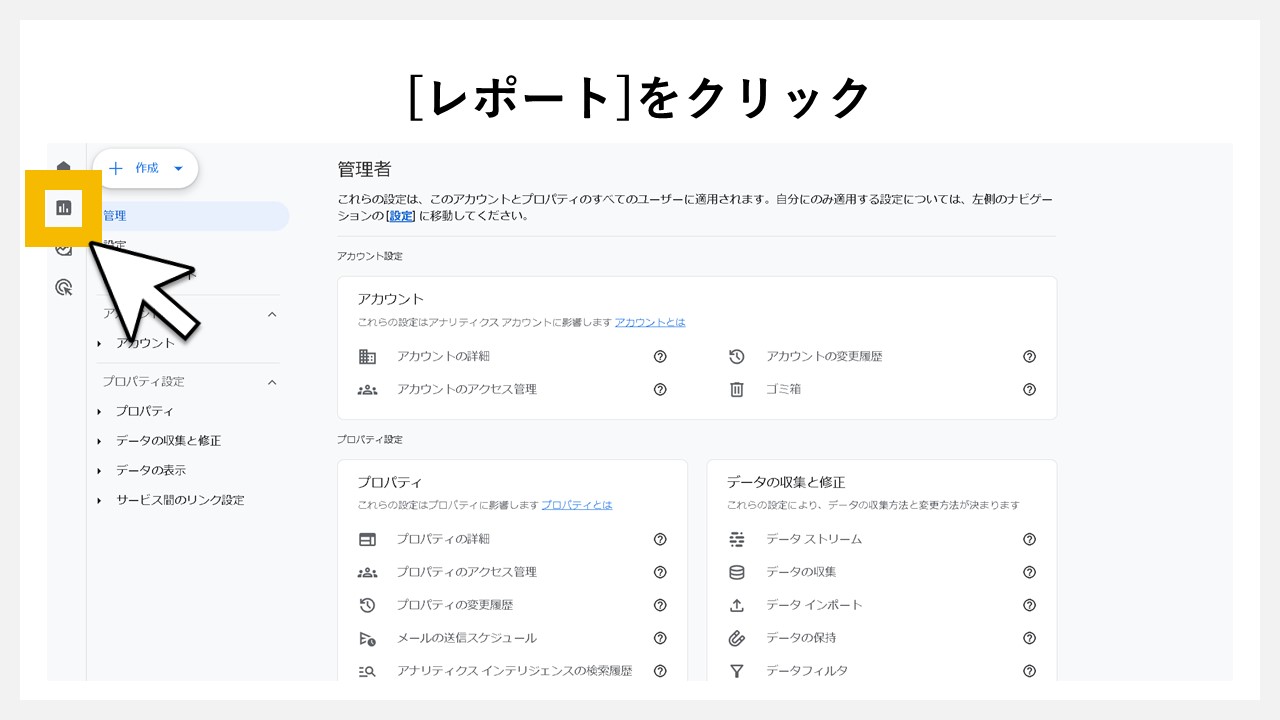Follow the アカウントとは link
1280x720 pixels.
650,321
